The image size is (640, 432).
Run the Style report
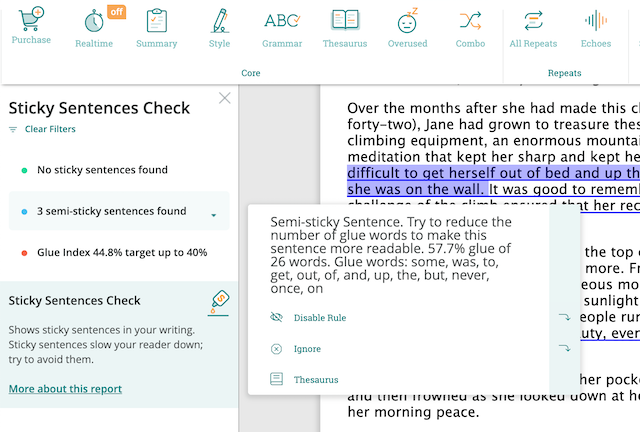[x=220, y=20]
